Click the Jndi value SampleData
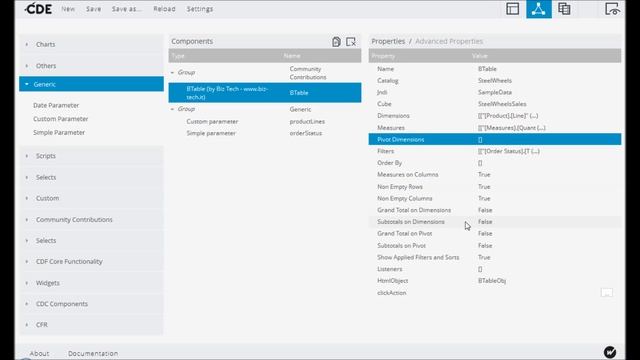The height and width of the screenshot is (360, 640). click(495, 92)
